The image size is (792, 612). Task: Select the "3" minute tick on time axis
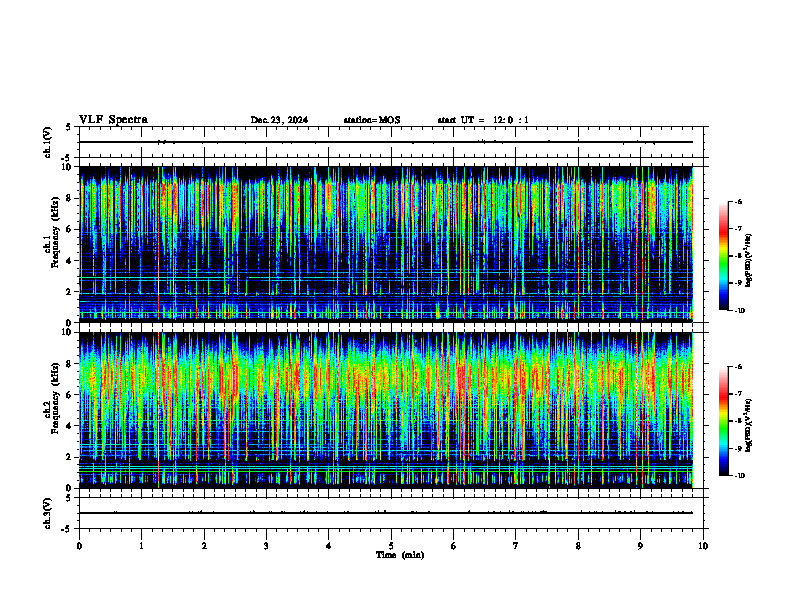point(266,546)
